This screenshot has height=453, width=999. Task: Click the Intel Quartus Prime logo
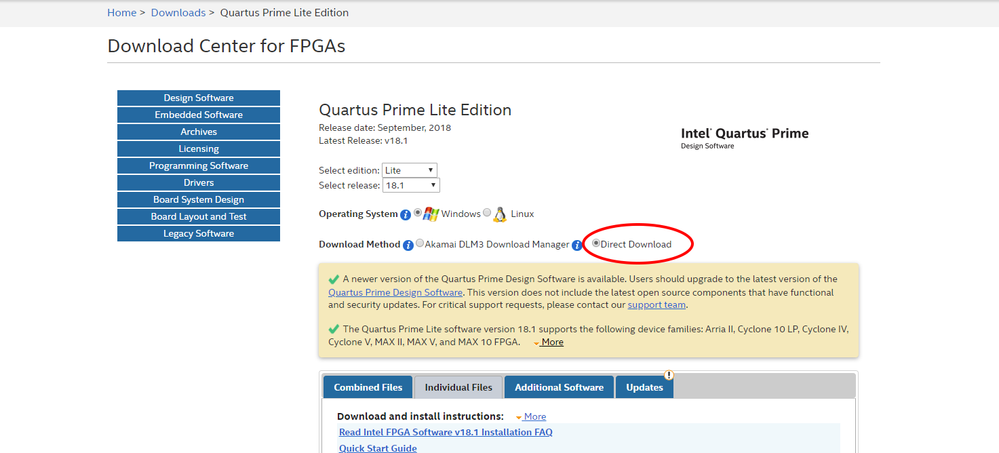(745, 138)
